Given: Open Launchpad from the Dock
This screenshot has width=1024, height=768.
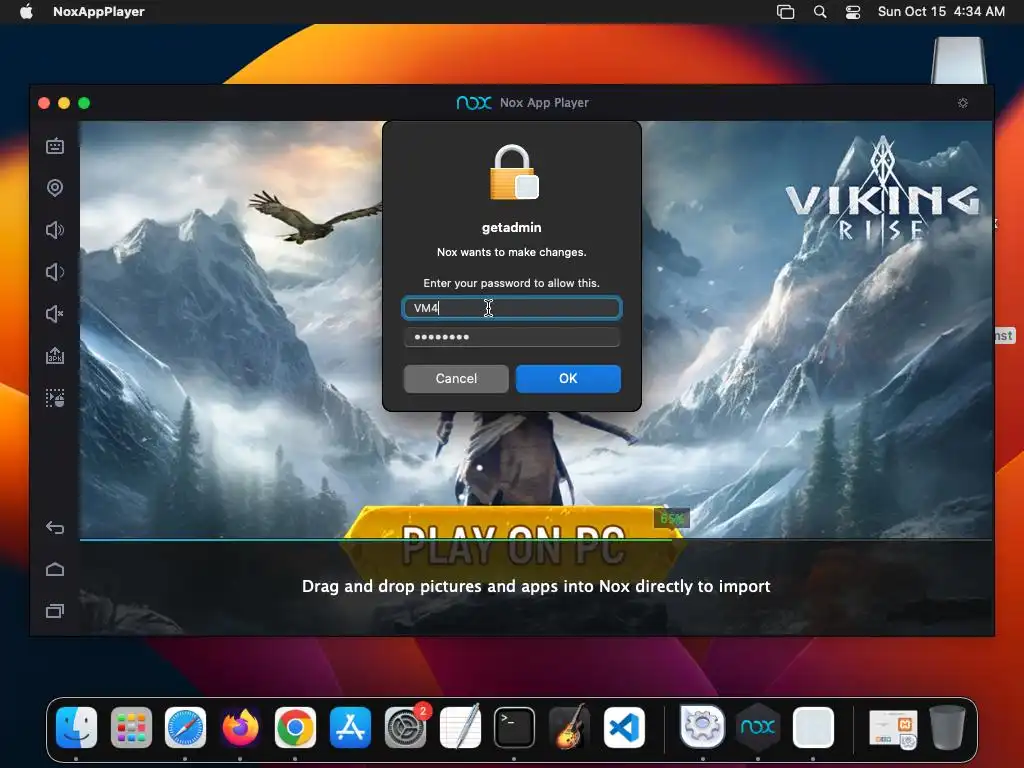Looking at the screenshot, I should [x=131, y=727].
